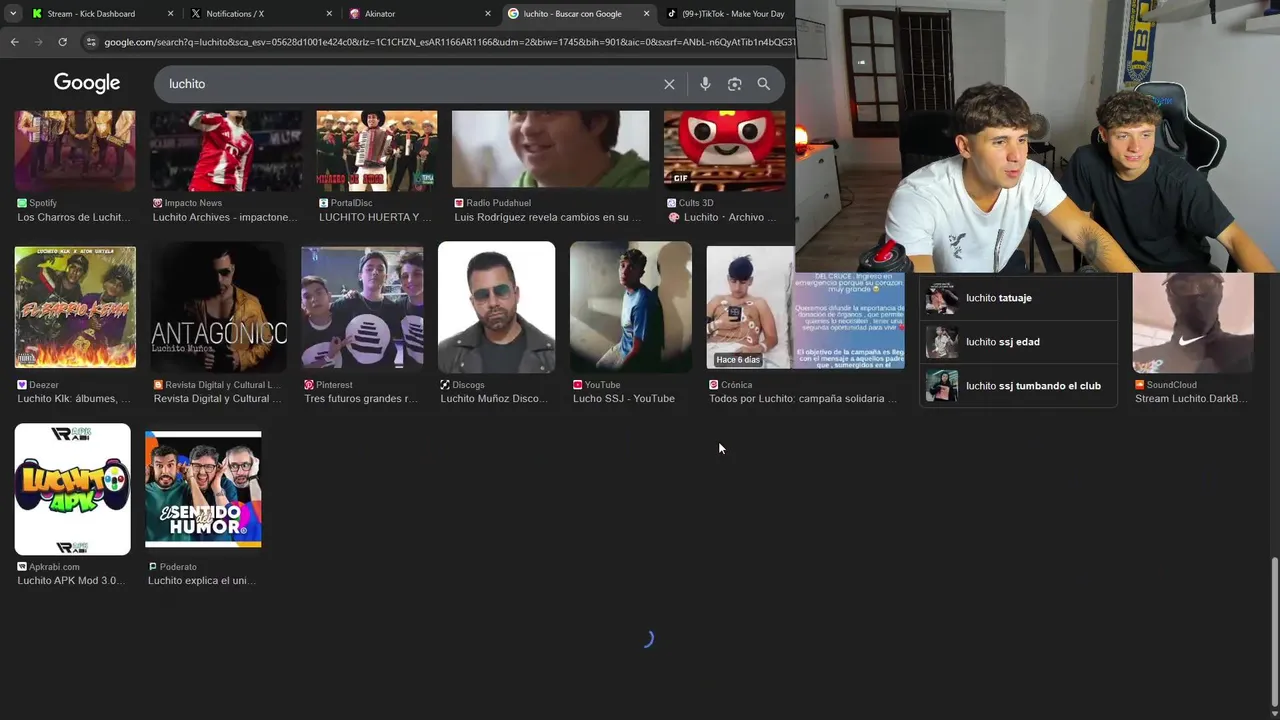Click the Google logo
The image size is (1280, 720).
coord(87,83)
